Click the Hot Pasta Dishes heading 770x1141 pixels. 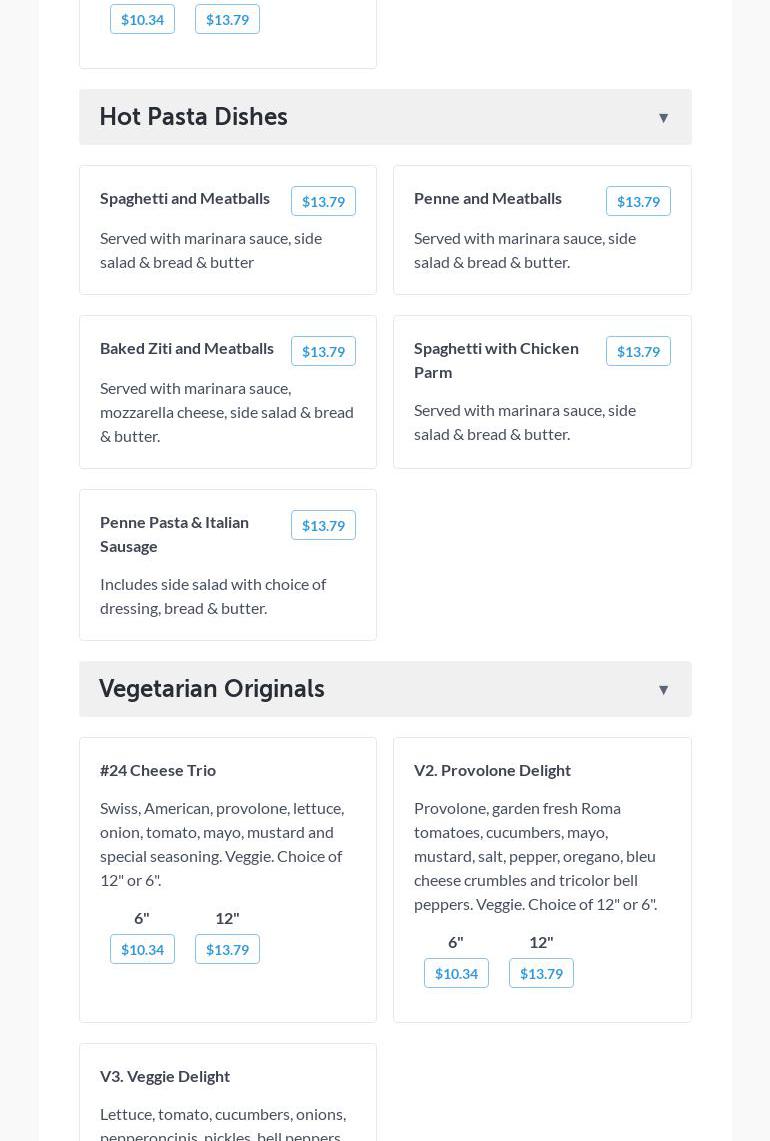coord(194,117)
